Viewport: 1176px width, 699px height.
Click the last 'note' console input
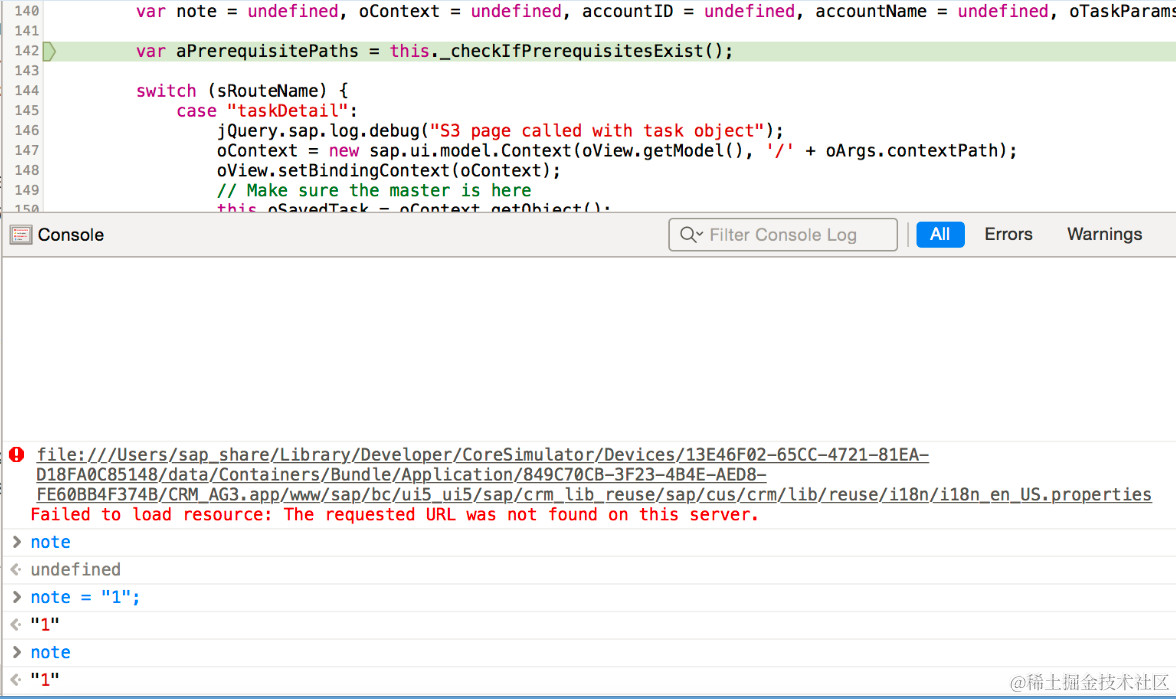coord(50,652)
